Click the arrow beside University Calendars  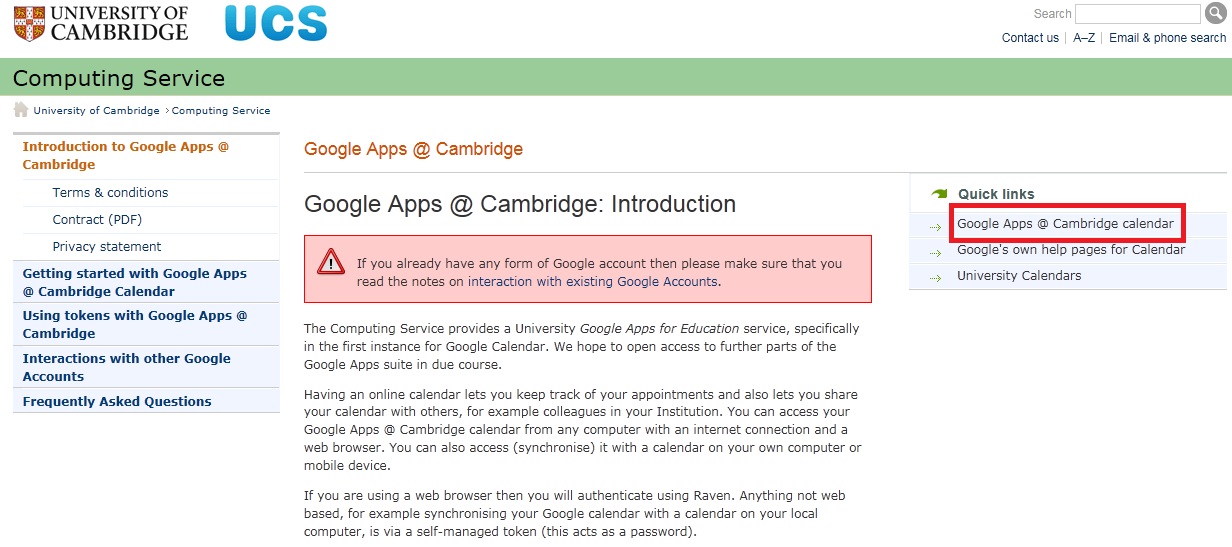click(935, 277)
